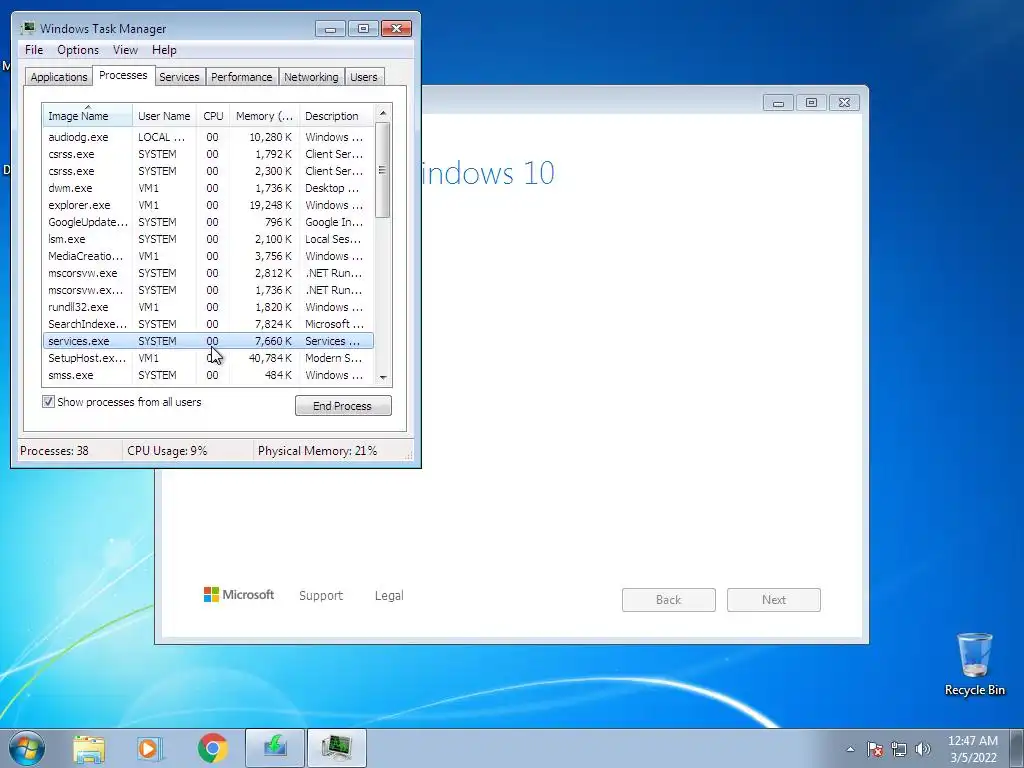Close the Windows 10 Setup window
The width and height of the screenshot is (1024, 768).
[844, 103]
